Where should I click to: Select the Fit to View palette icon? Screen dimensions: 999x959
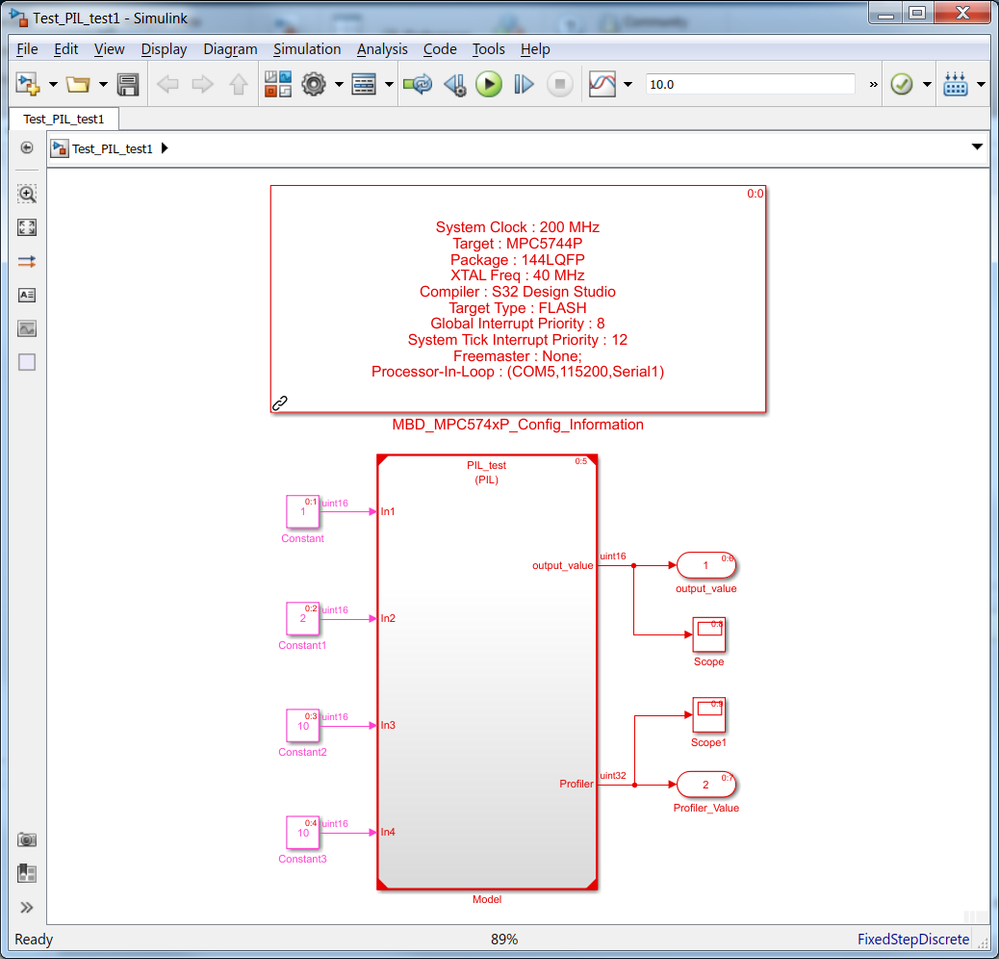[27, 227]
